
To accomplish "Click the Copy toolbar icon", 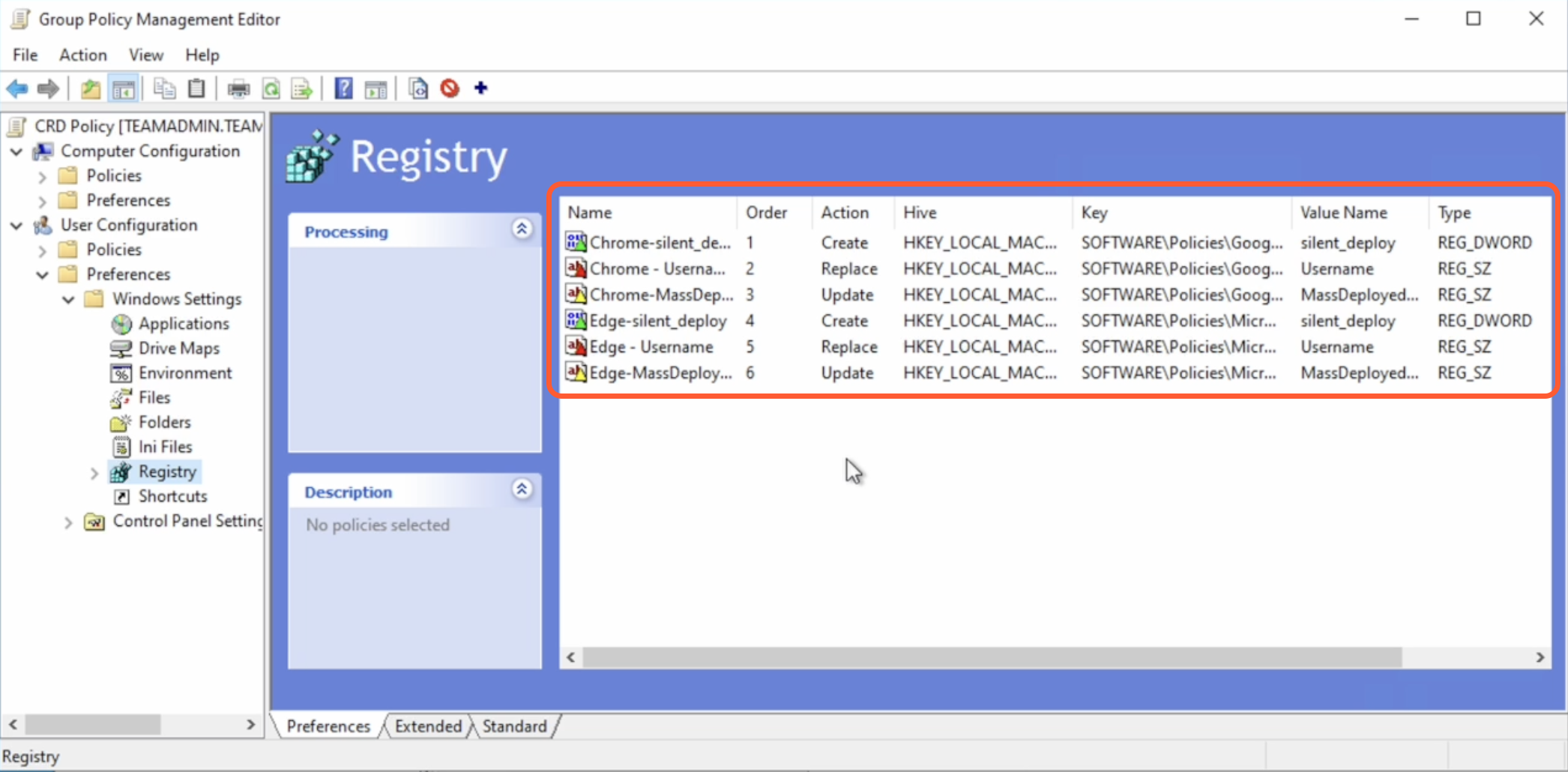I will 163,88.
